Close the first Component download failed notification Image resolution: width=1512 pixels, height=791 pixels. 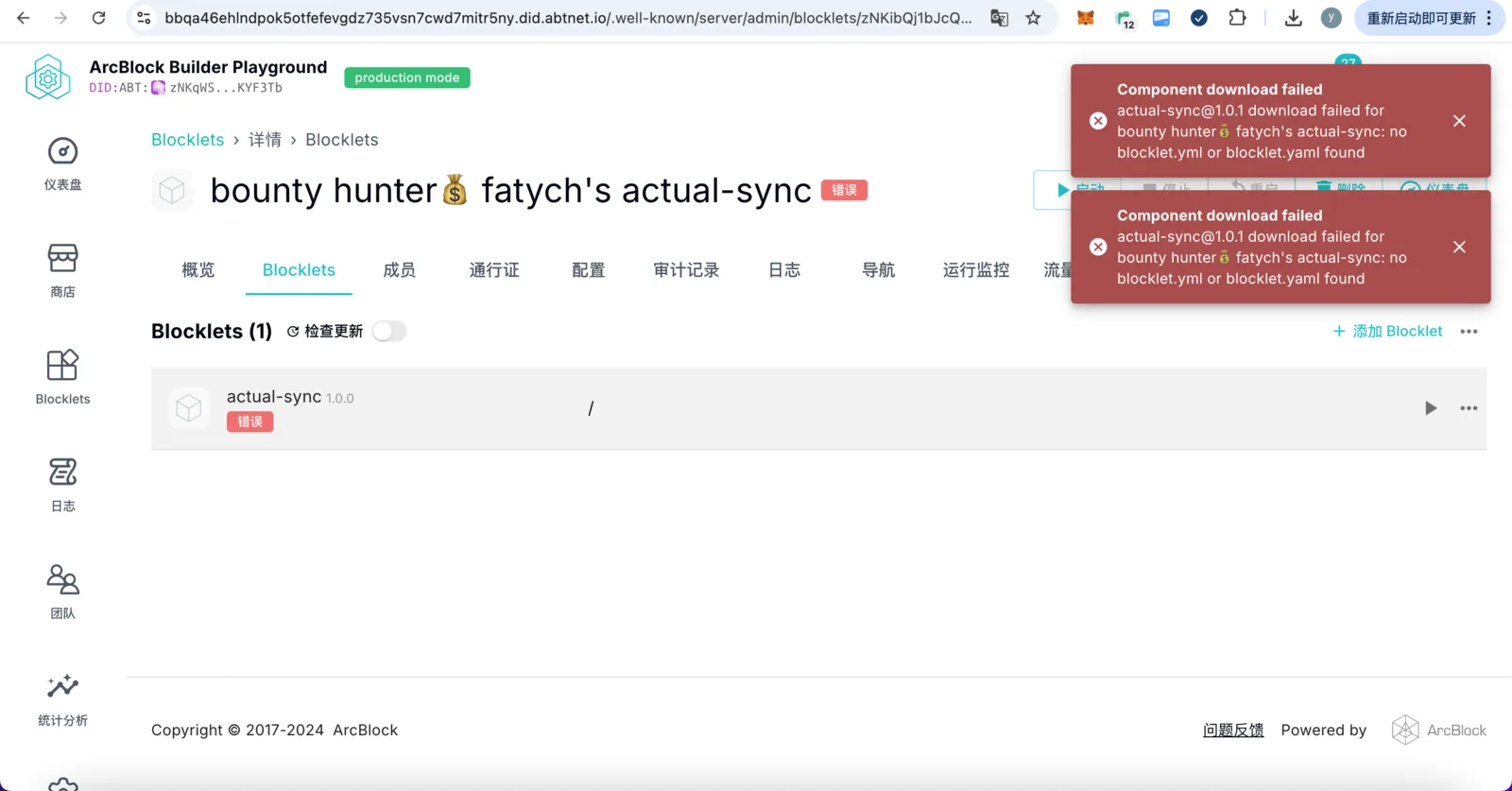(1459, 121)
